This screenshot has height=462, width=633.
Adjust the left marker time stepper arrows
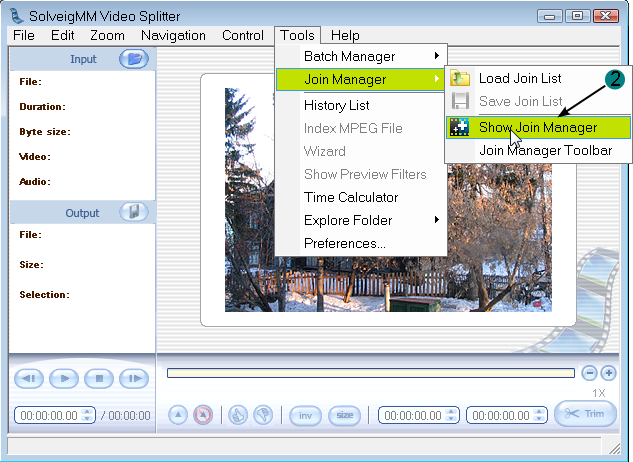[x=451, y=415]
